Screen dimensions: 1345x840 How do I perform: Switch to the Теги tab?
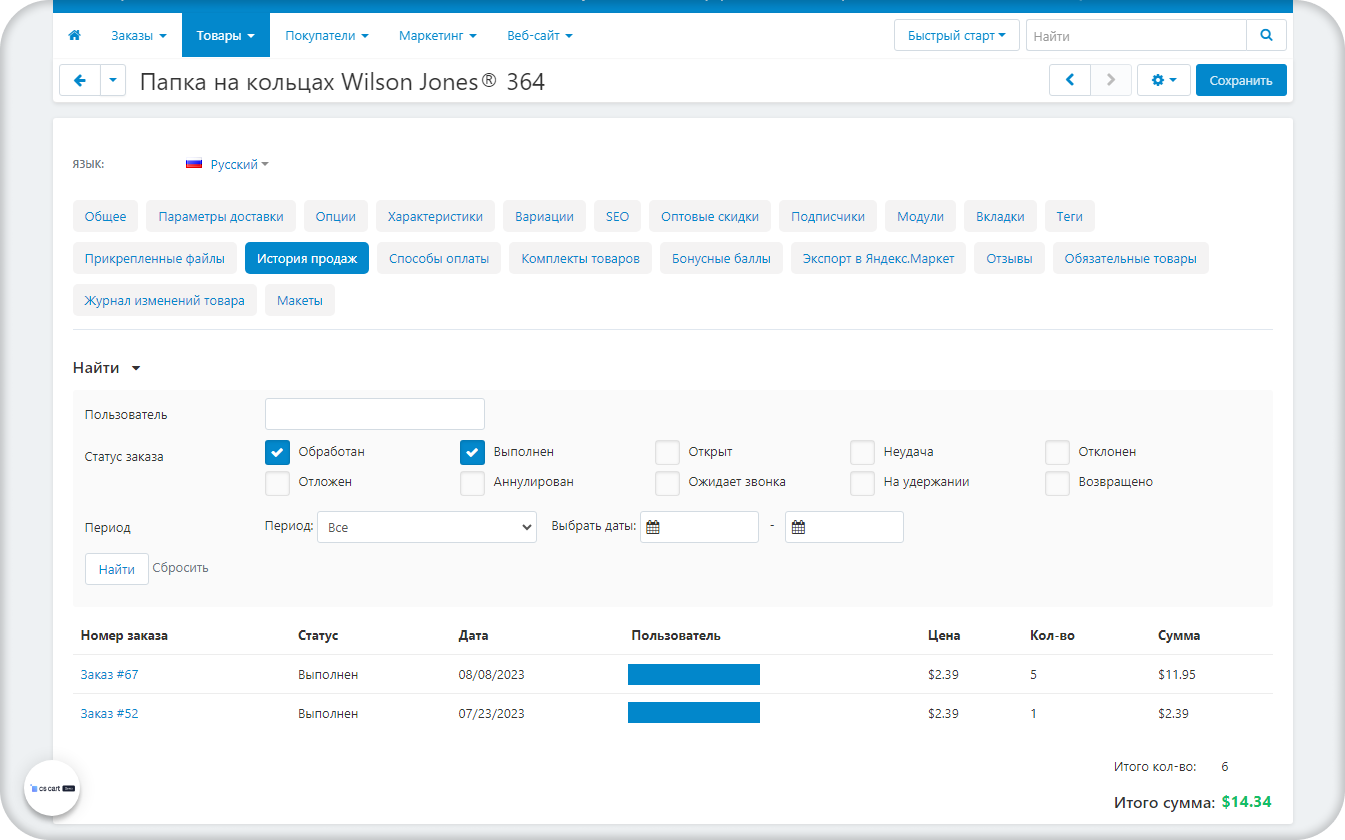(1070, 216)
